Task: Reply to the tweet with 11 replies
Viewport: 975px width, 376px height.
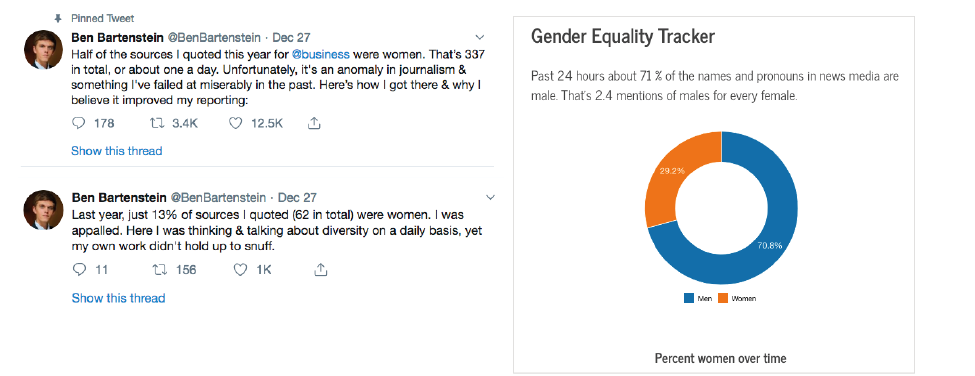Action: [x=79, y=270]
